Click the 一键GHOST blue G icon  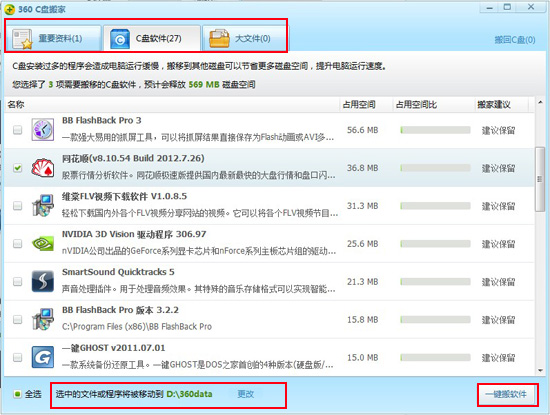[x=43, y=357]
